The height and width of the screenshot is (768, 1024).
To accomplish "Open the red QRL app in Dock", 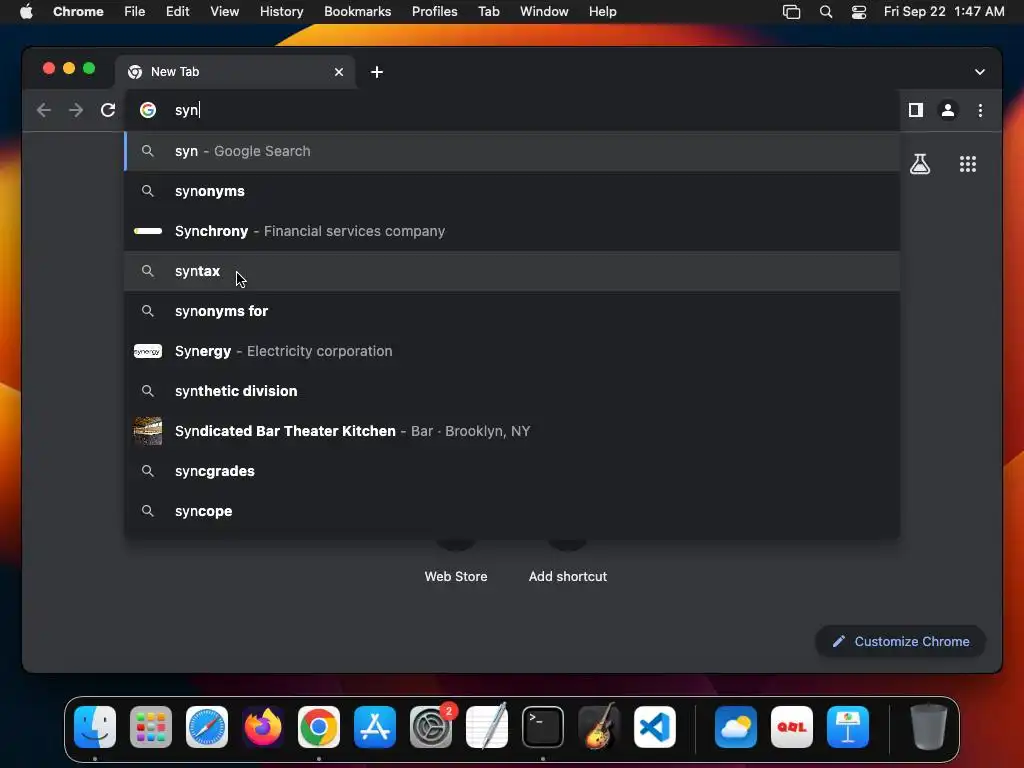I will (792, 727).
